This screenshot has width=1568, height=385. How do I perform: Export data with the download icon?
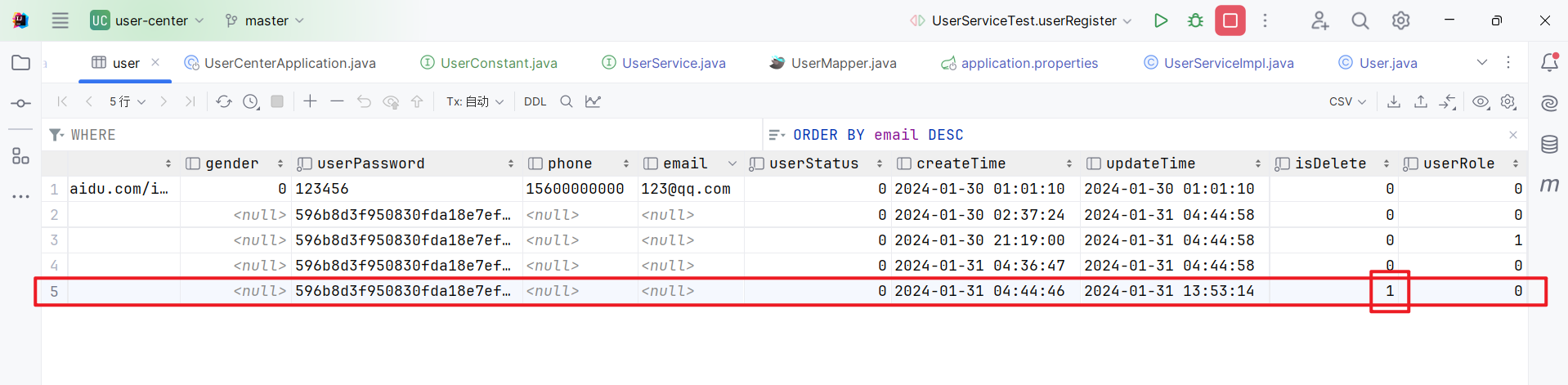point(1394,101)
